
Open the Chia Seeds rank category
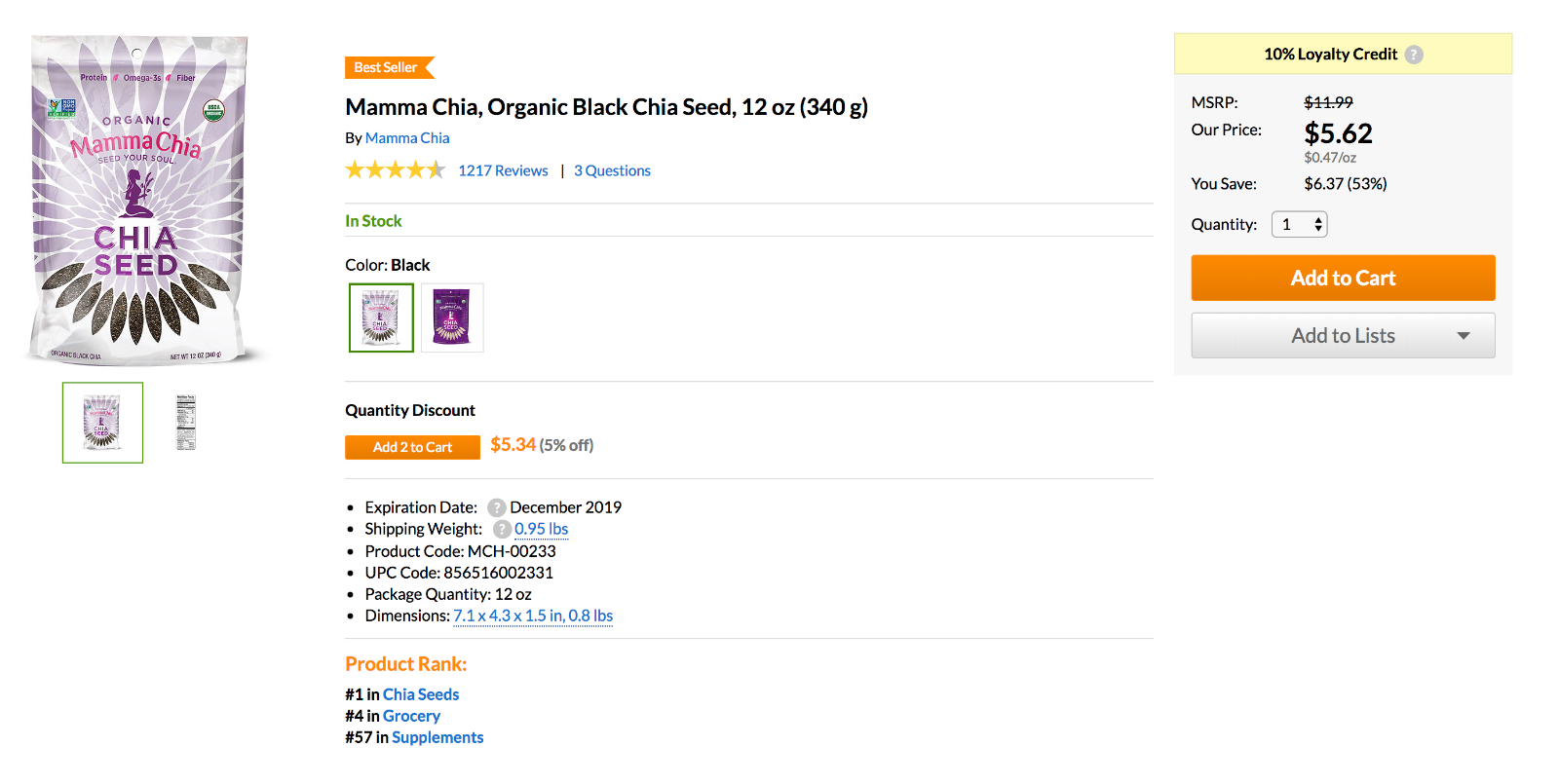pyautogui.click(x=421, y=694)
